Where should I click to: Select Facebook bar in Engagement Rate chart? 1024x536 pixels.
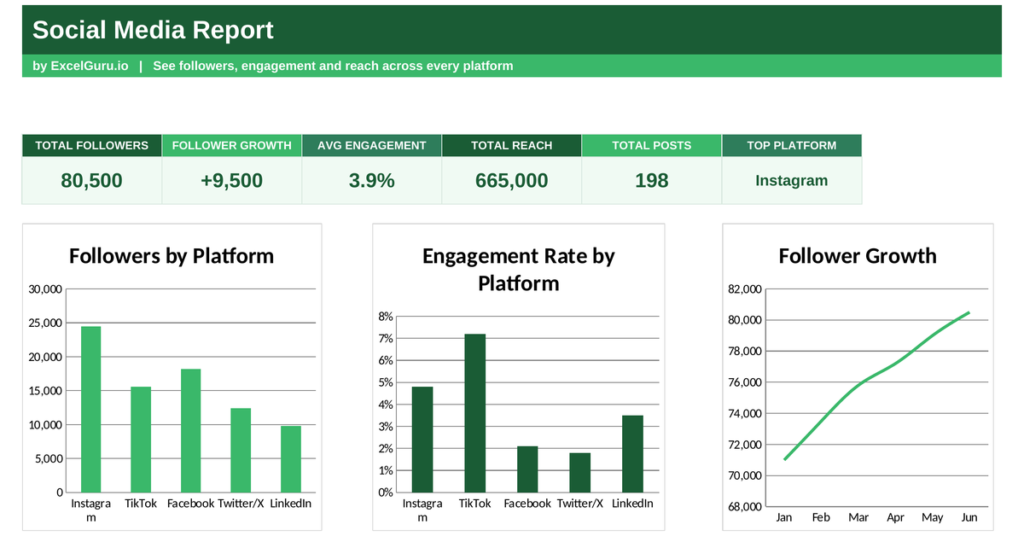pyautogui.click(x=528, y=469)
